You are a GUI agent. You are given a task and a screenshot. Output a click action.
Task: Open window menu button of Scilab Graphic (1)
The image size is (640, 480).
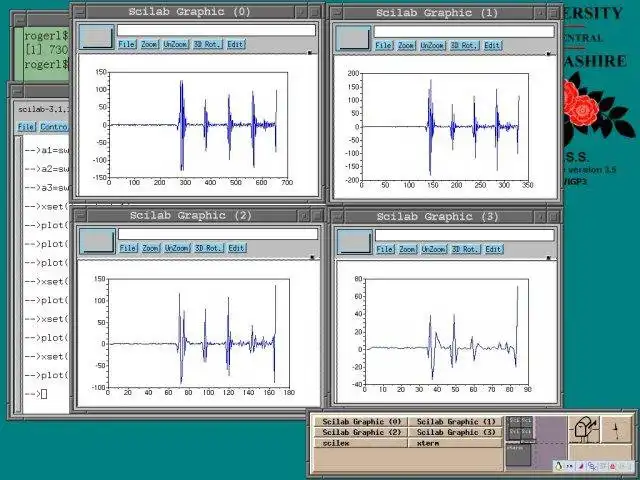[337, 13]
